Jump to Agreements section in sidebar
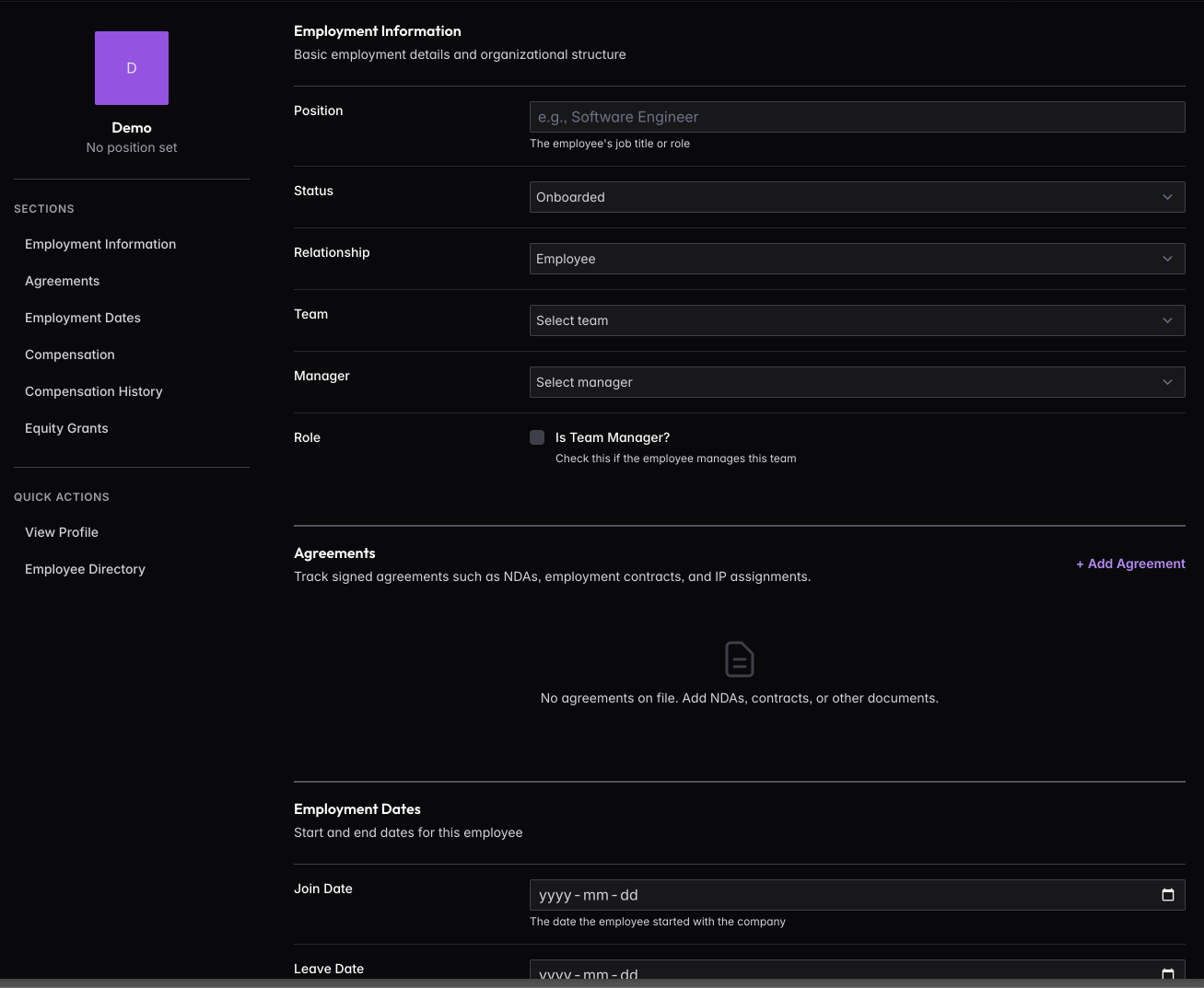This screenshot has width=1204, height=988. (62, 281)
